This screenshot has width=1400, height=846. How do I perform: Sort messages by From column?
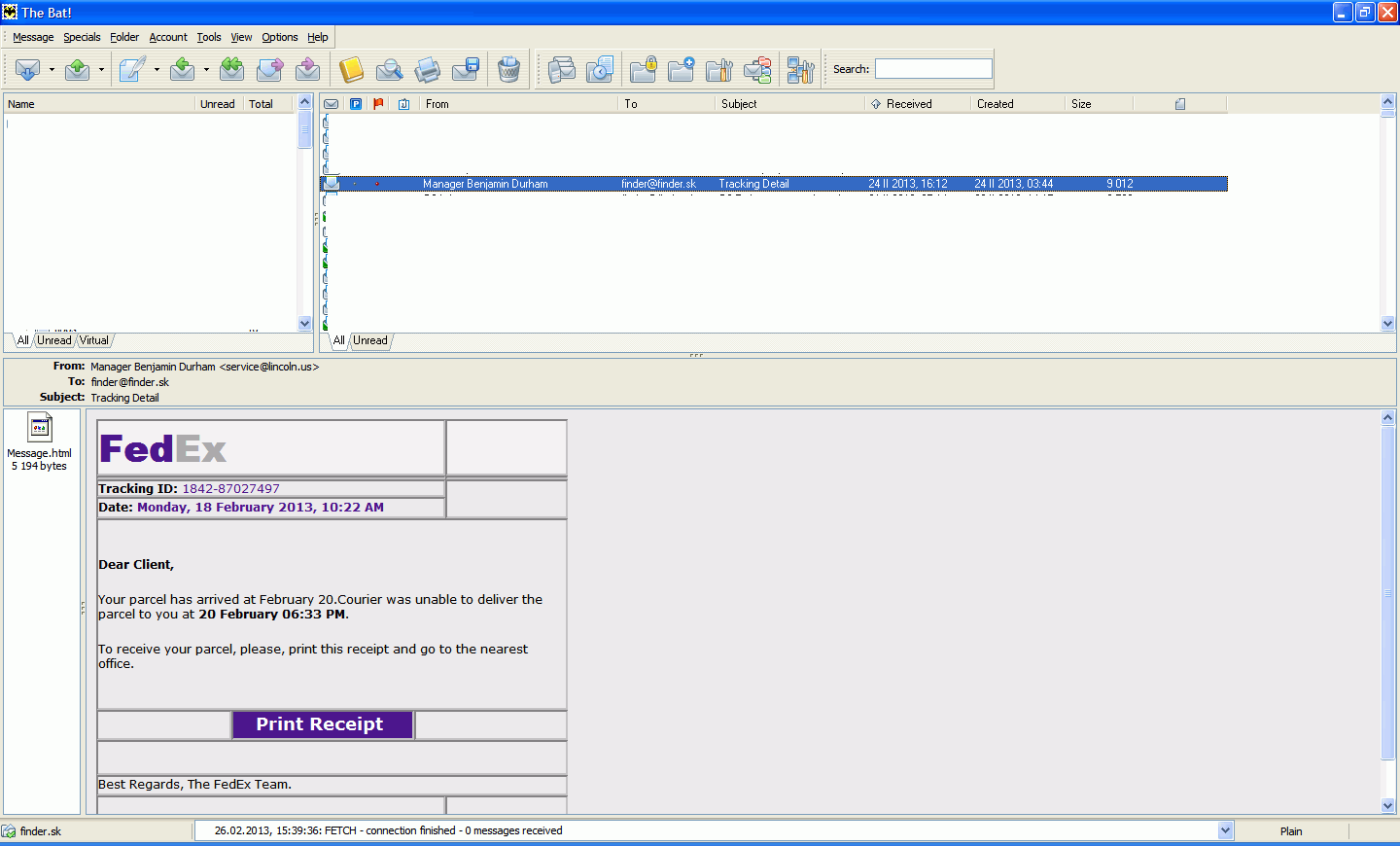click(x=518, y=104)
